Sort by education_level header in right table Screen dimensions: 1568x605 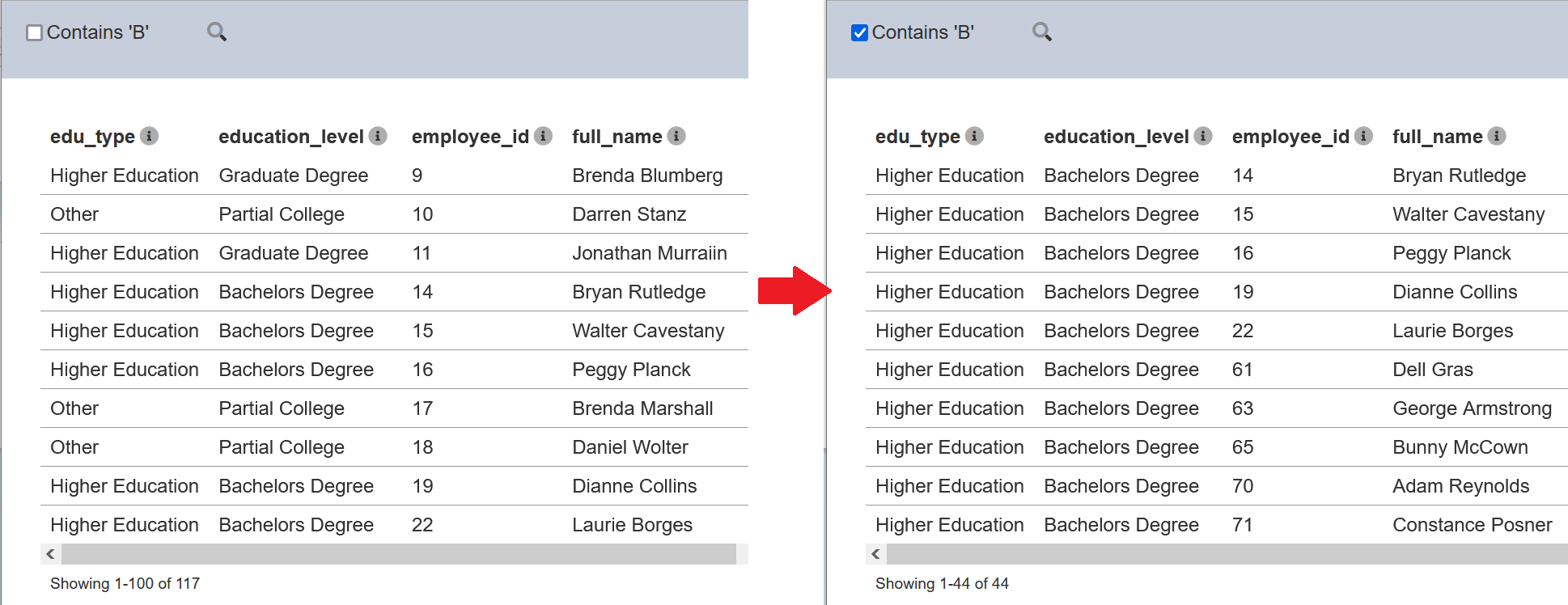pos(1117,137)
